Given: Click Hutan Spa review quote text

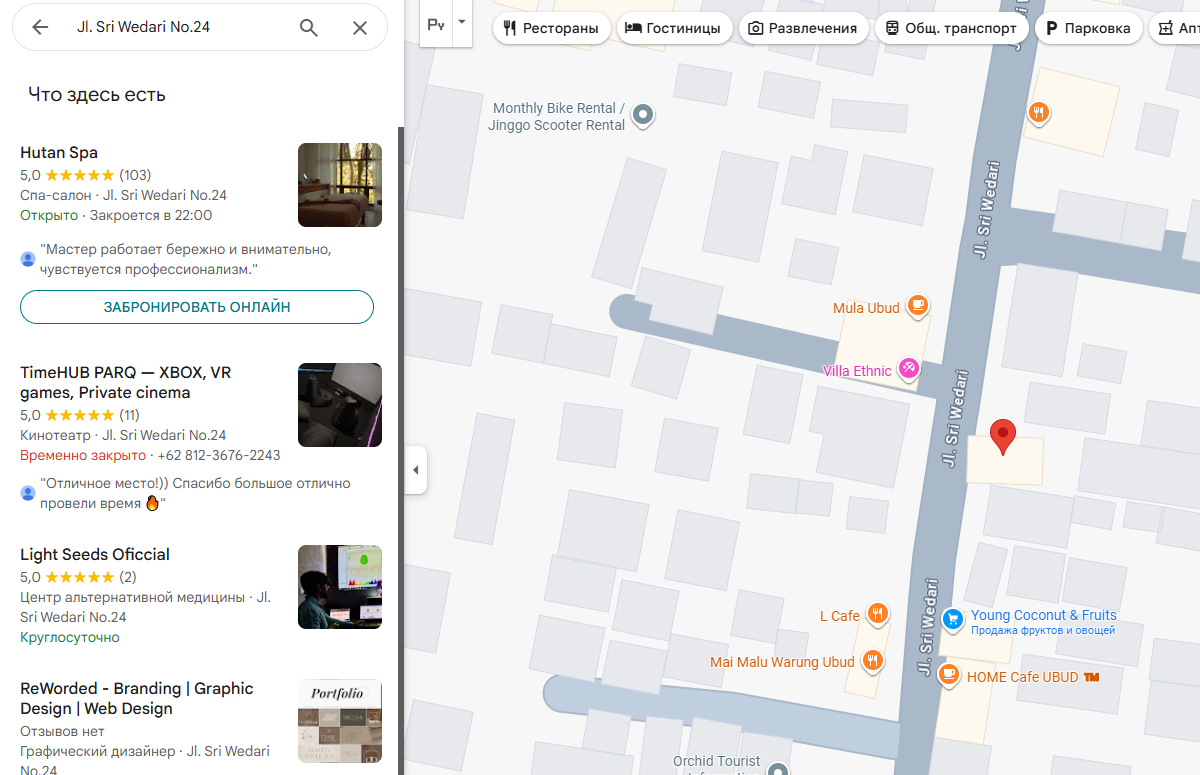Looking at the screenshot, I should tap(186, 259).
